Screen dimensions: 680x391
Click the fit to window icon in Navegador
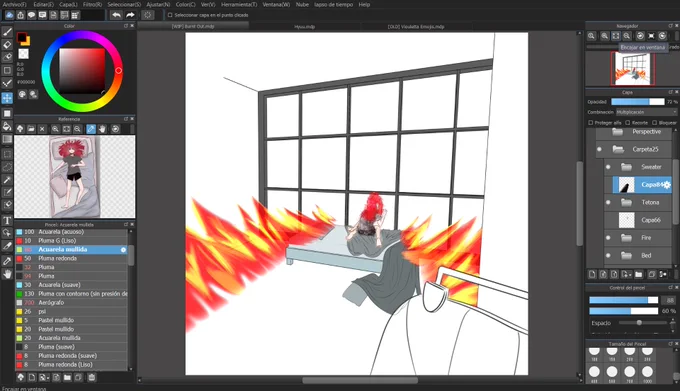[616, 36]
